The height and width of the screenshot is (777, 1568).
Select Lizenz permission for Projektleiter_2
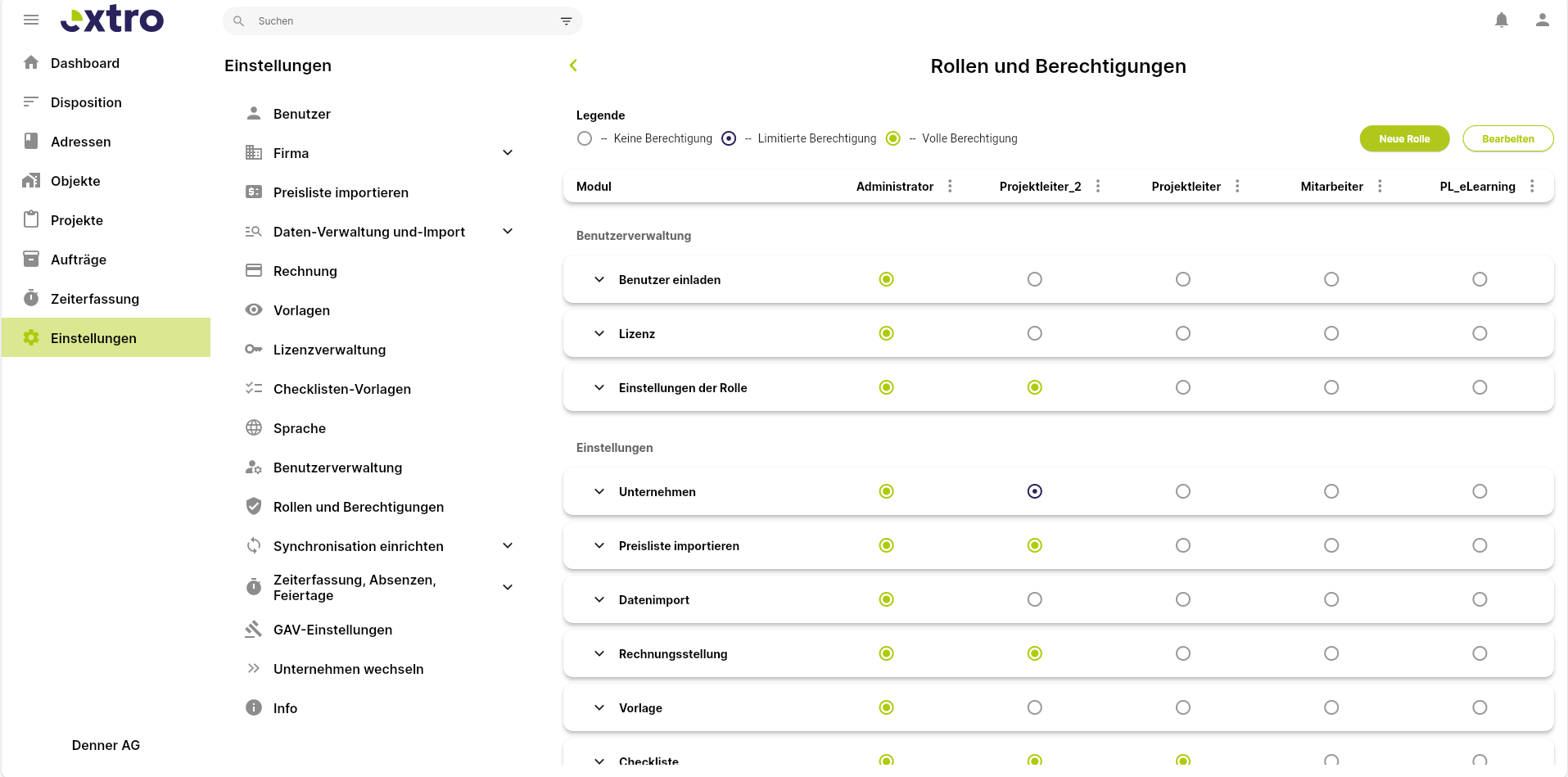pyautogui.click(x=1035, y=333)
